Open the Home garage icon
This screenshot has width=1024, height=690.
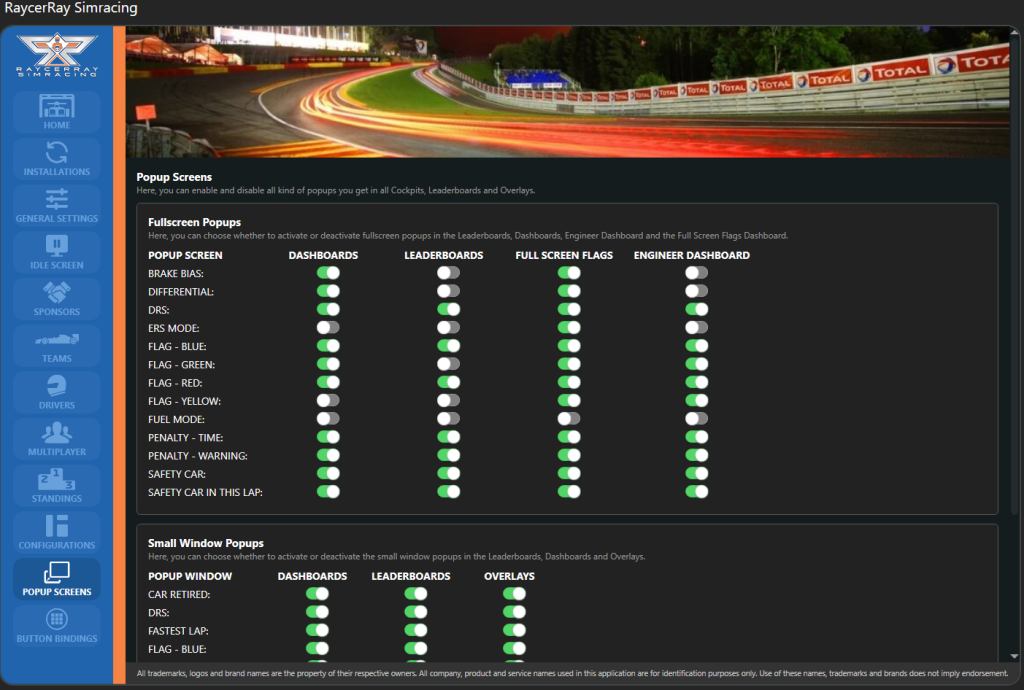57,106
